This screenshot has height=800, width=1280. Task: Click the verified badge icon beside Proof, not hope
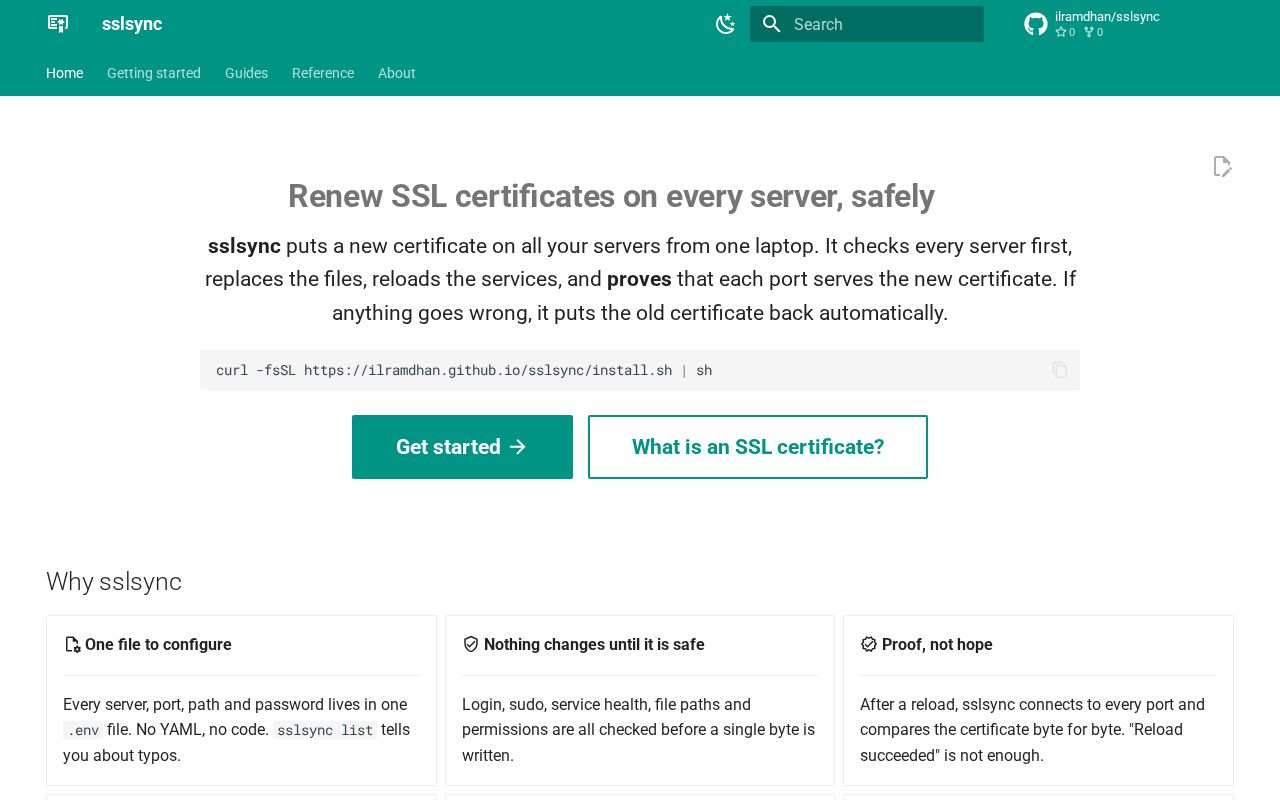pos(869,645)
